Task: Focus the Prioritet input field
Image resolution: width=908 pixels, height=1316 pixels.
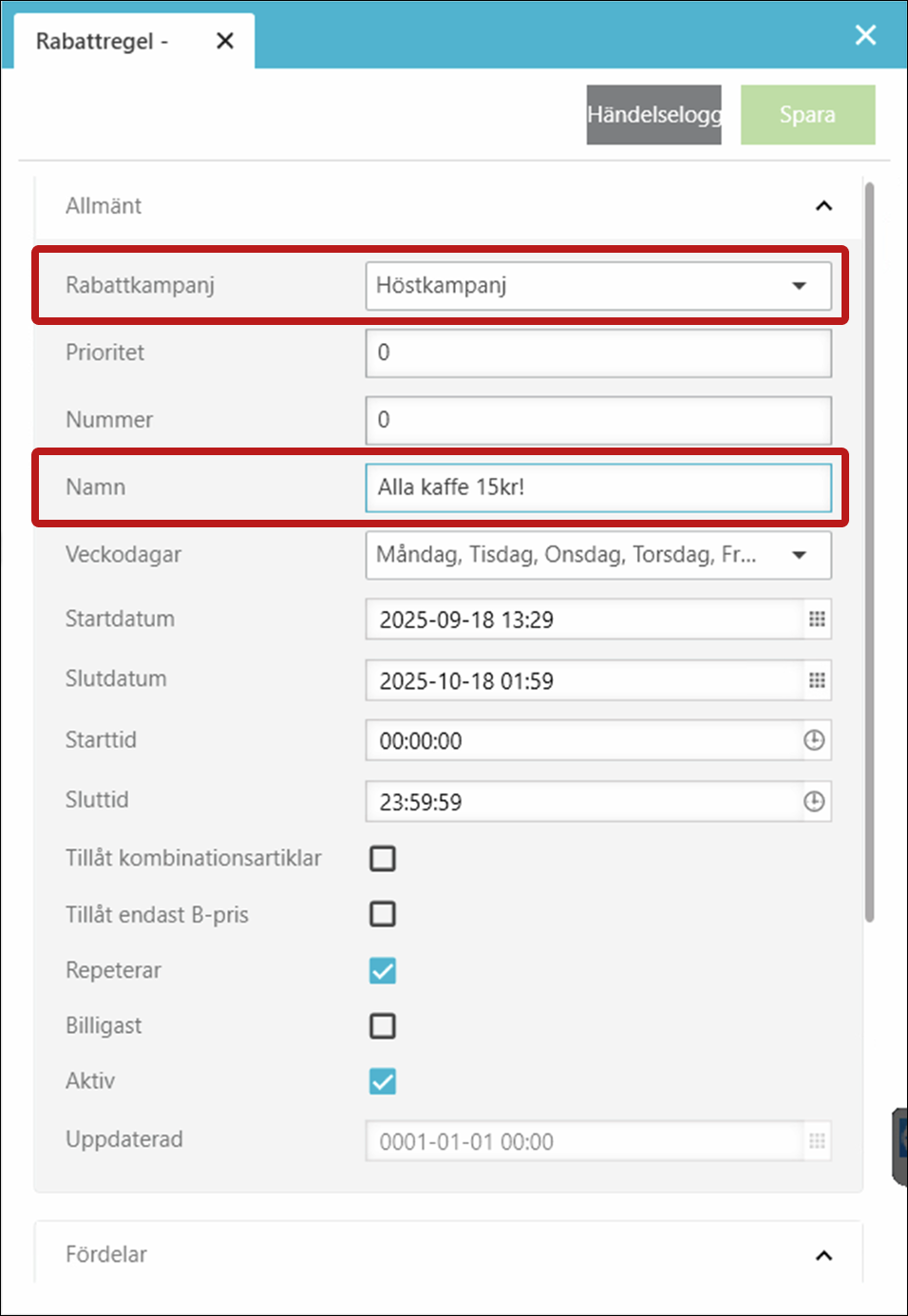Action: [598, 353]
